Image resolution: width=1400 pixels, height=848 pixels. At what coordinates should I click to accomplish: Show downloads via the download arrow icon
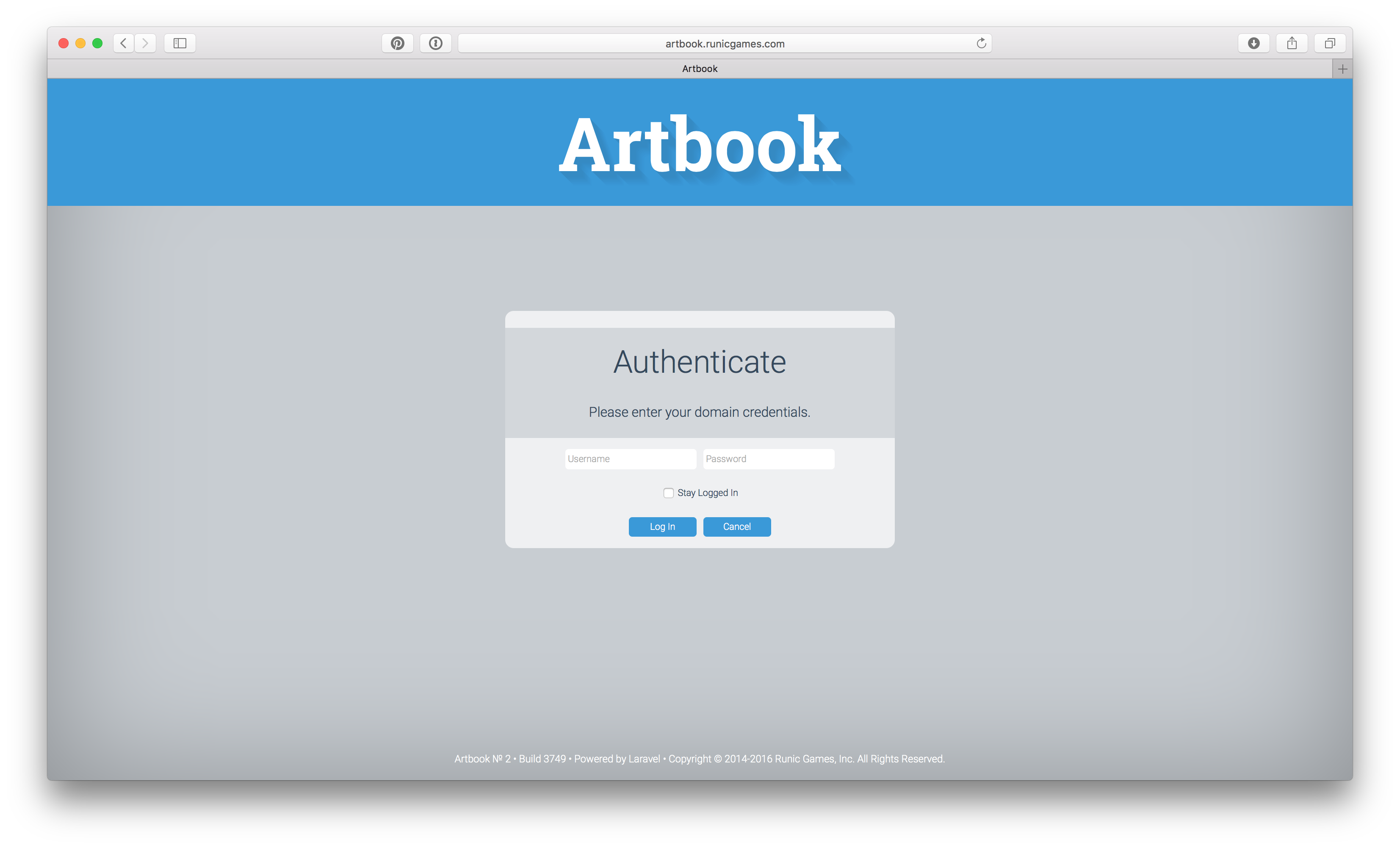1253,43
